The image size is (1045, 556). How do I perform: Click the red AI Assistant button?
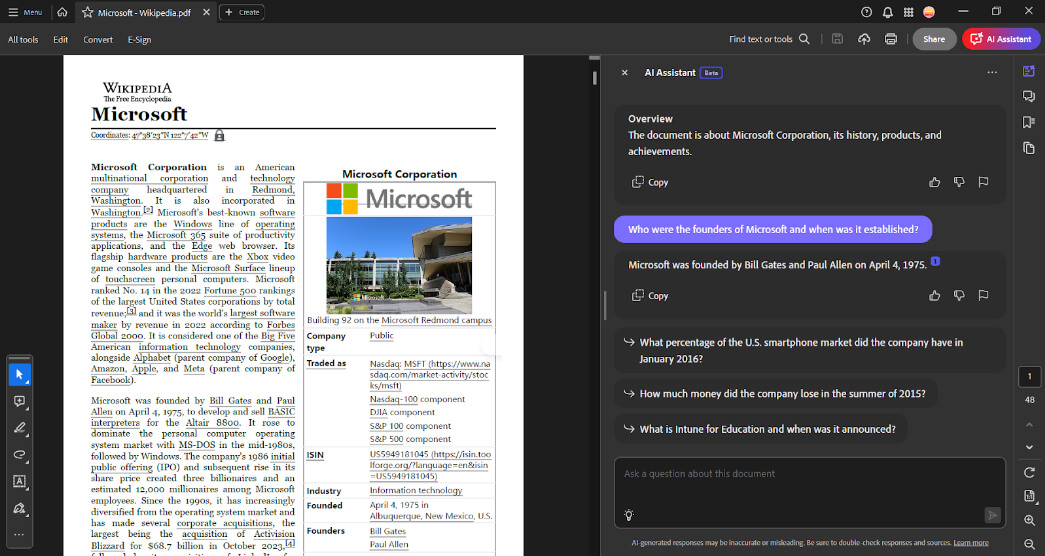pos(1001,39)
